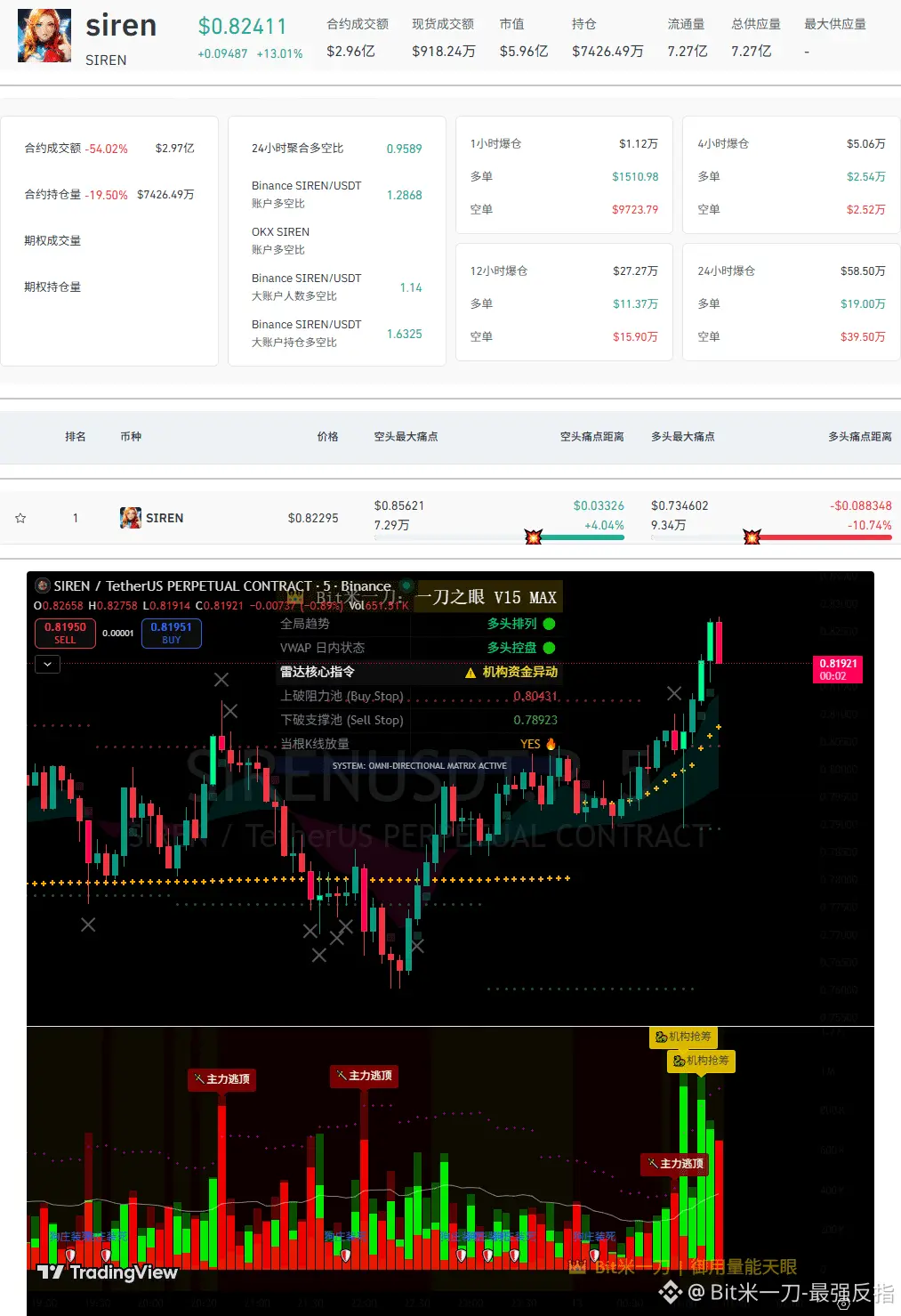901x1316 pixels.
Task: Open the TradingView logo on the chart
Action: [x=109, y=1272]
